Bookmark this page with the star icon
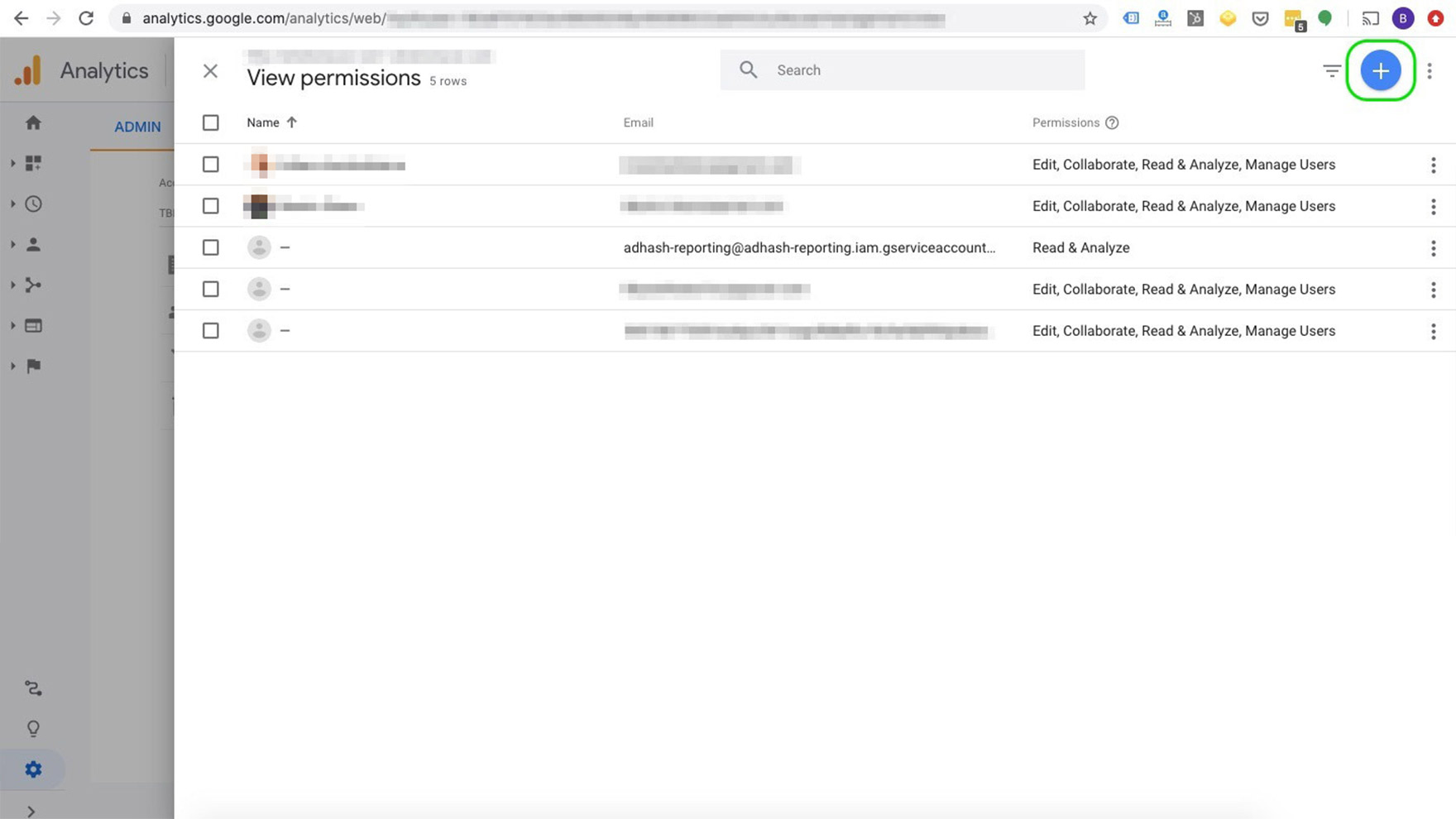 1090,18
